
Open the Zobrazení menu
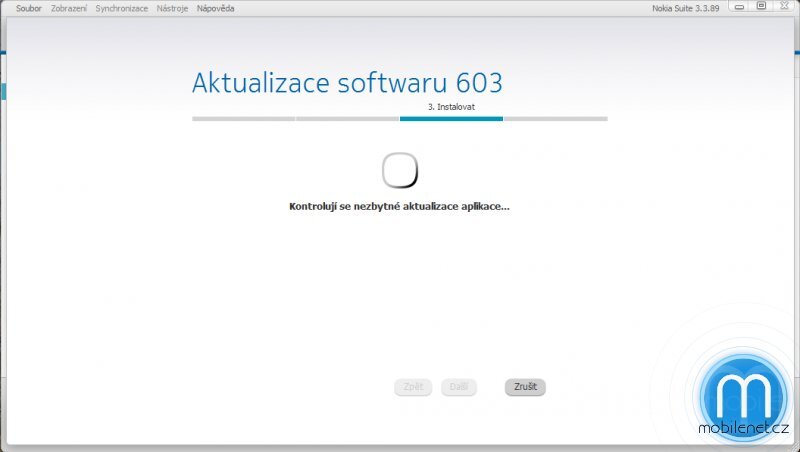click(69, 8)
